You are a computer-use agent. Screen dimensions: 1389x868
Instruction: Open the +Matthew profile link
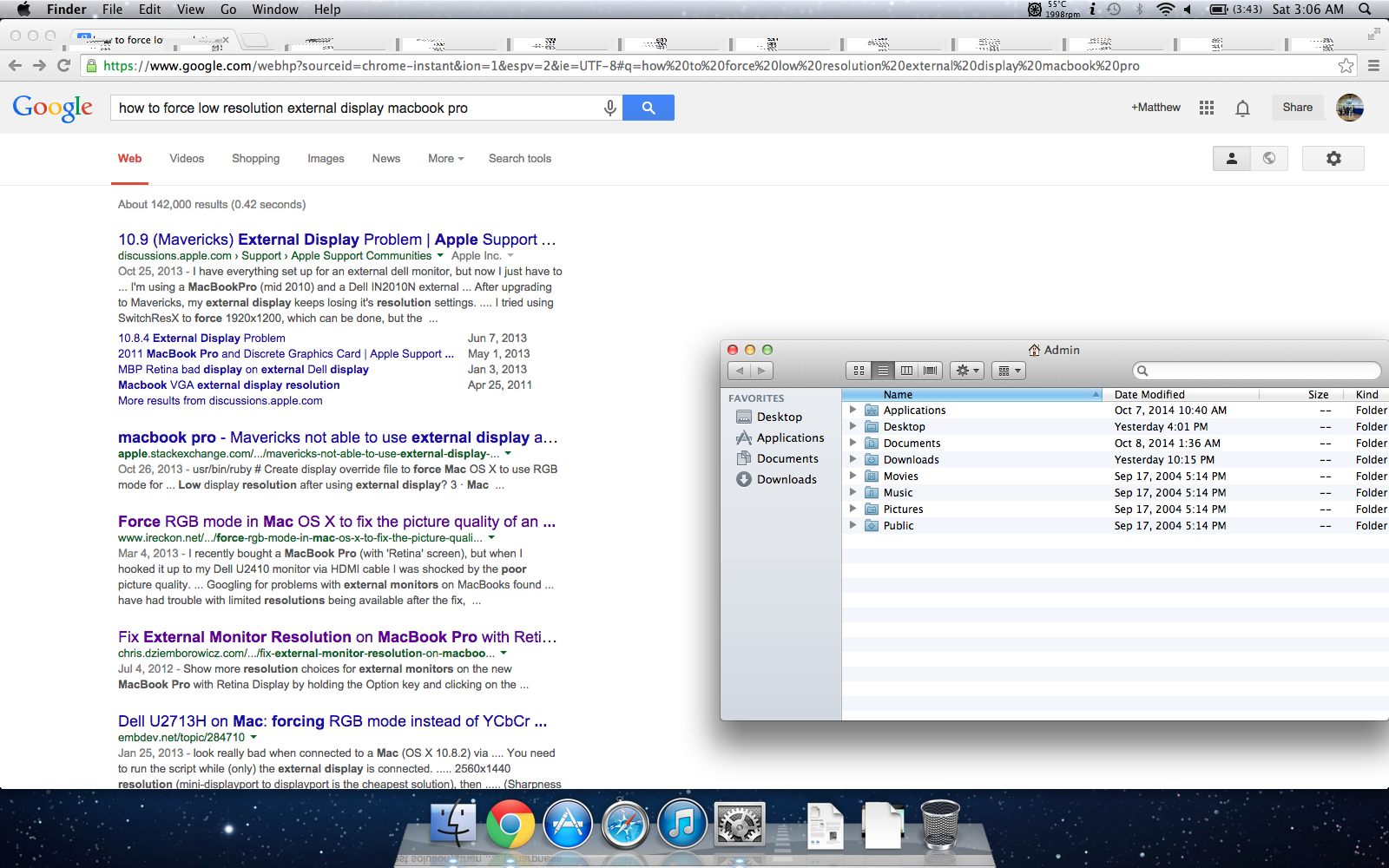[x=1155, y=108]
